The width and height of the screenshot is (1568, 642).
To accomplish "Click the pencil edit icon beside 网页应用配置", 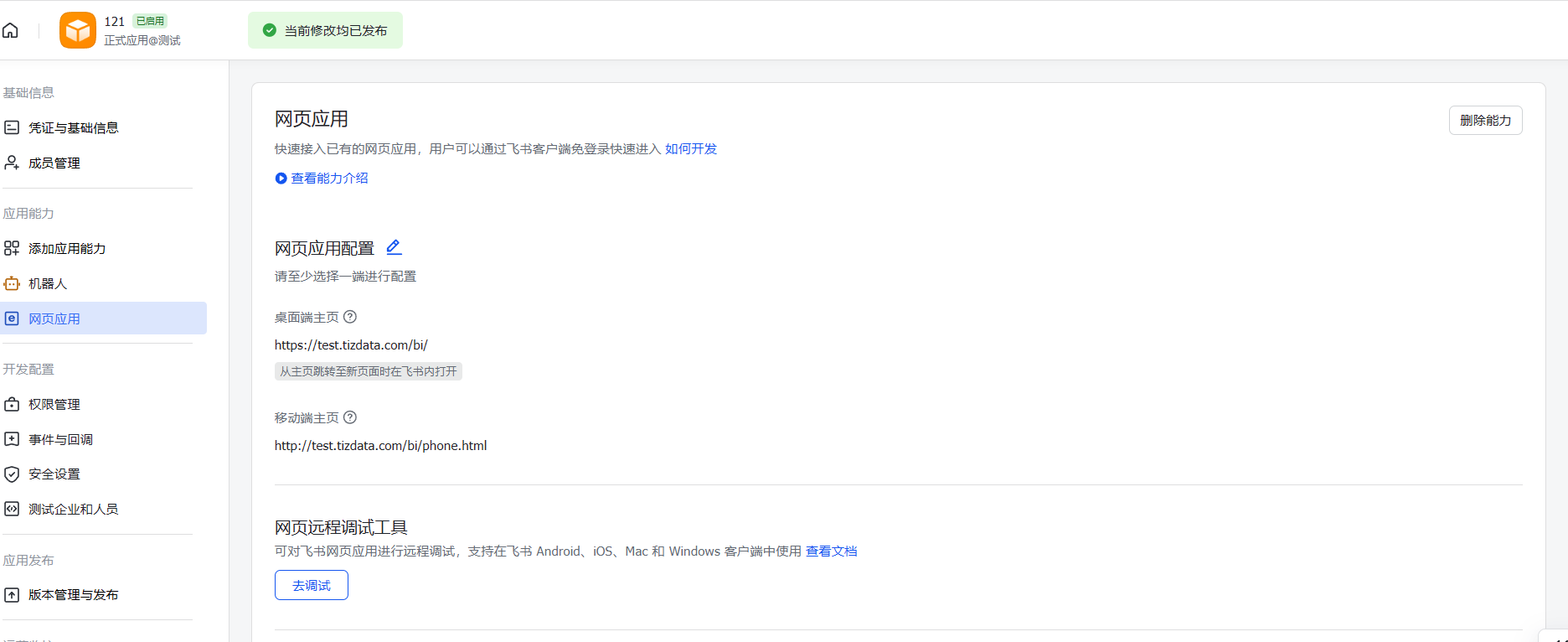I will [394, 247].
